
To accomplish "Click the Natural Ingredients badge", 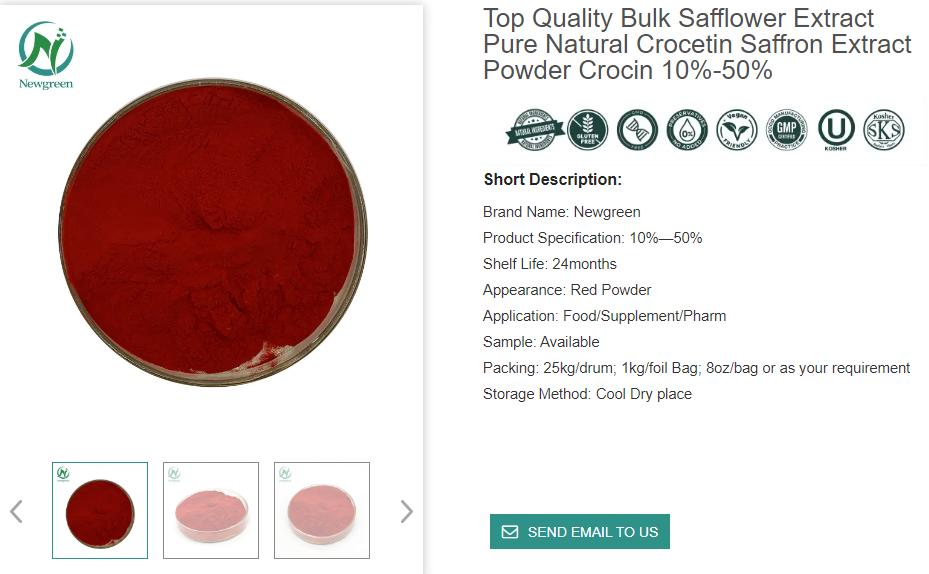I will [x=534, y=130].
